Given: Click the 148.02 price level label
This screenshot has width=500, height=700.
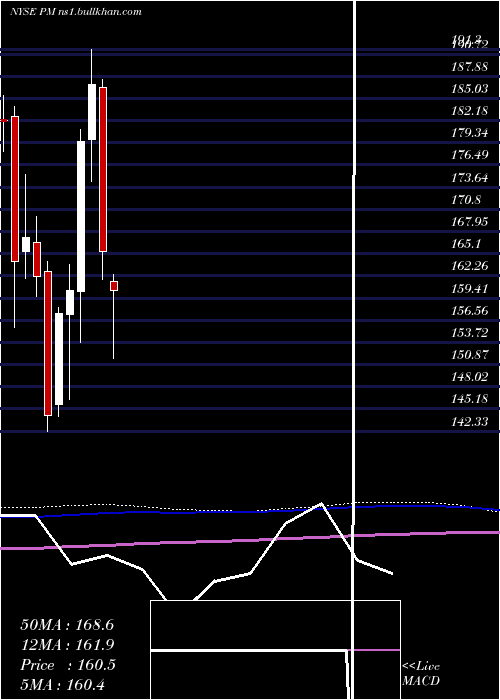Looking at the screenshot, I should [x=469, y=377].
